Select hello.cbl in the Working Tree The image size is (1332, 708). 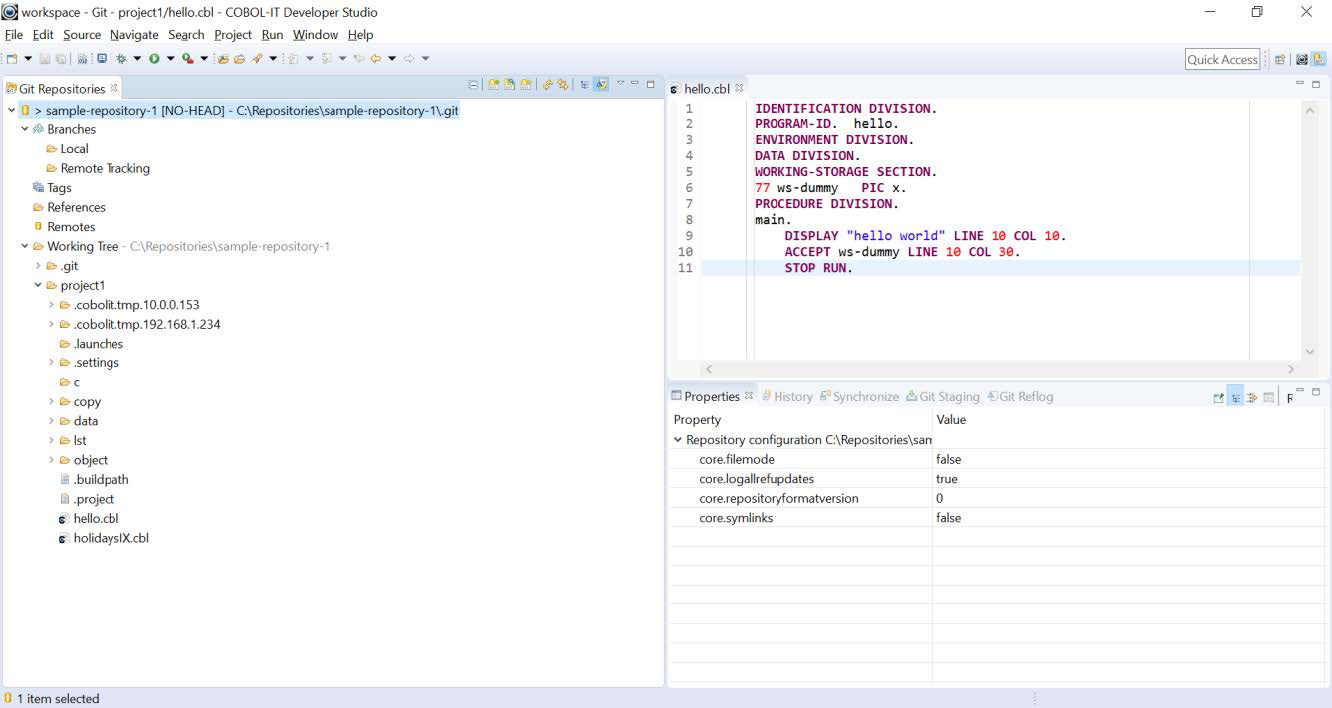tap(95, 518)
